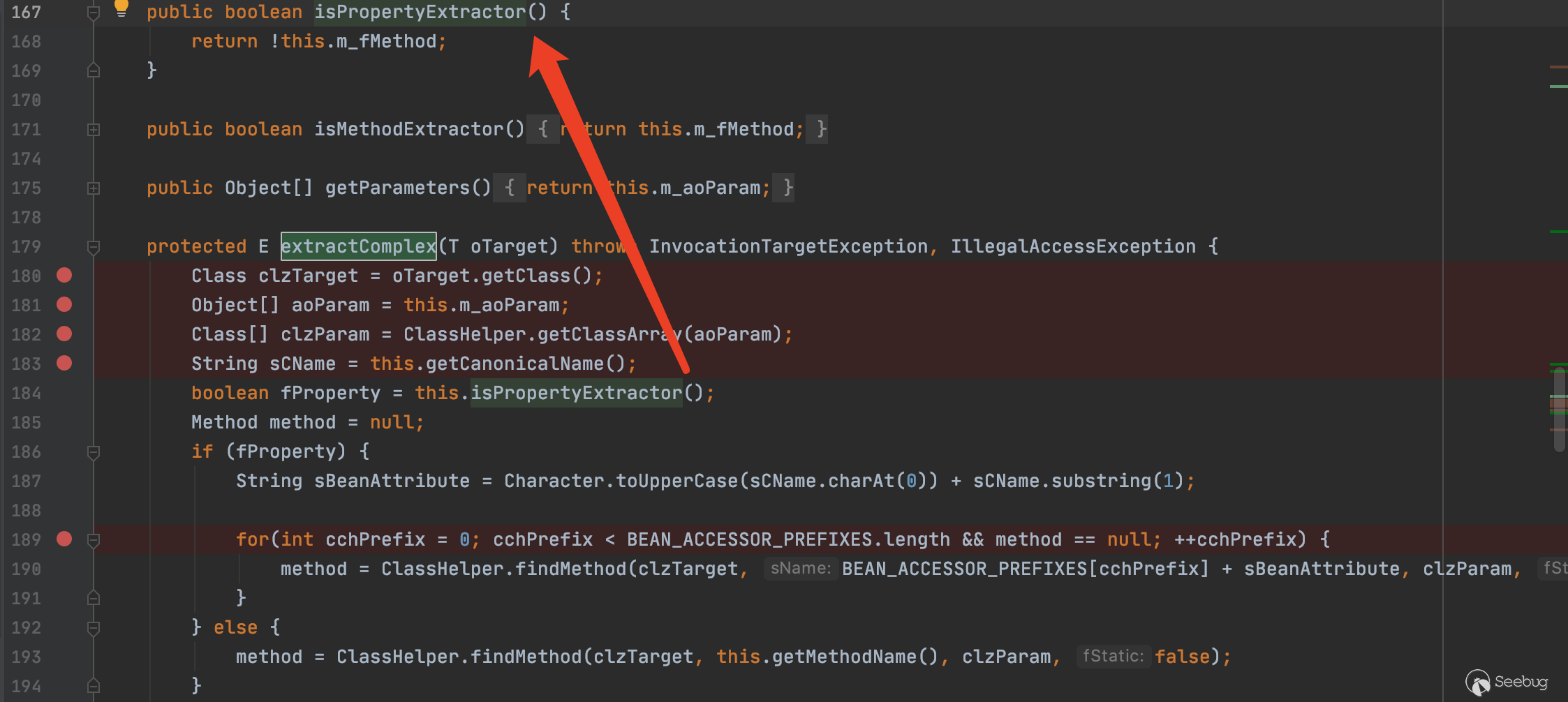Click the fold-end marker on line 191

point(94,598)
